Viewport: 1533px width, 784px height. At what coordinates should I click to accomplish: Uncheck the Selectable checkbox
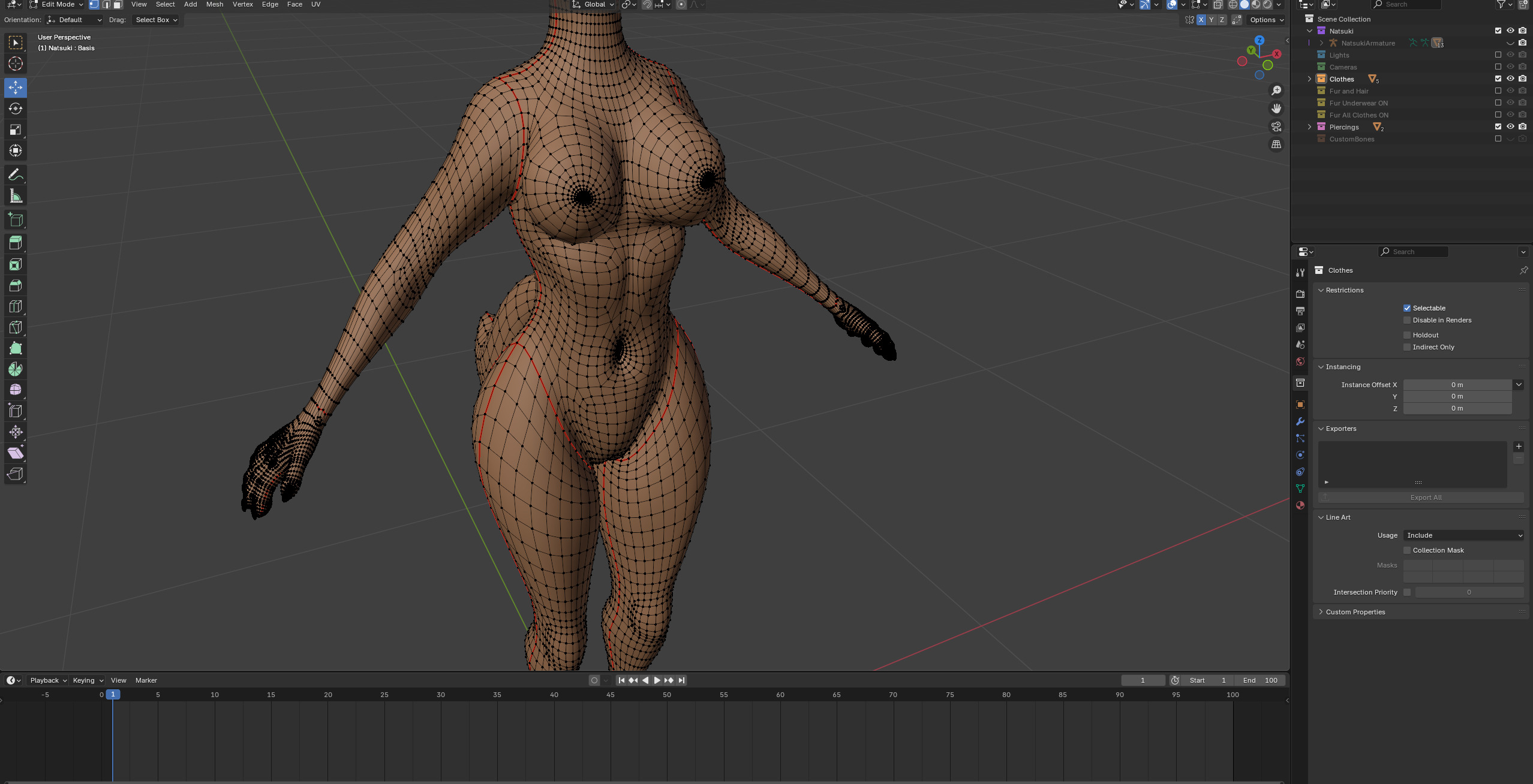click(1407, 308)
